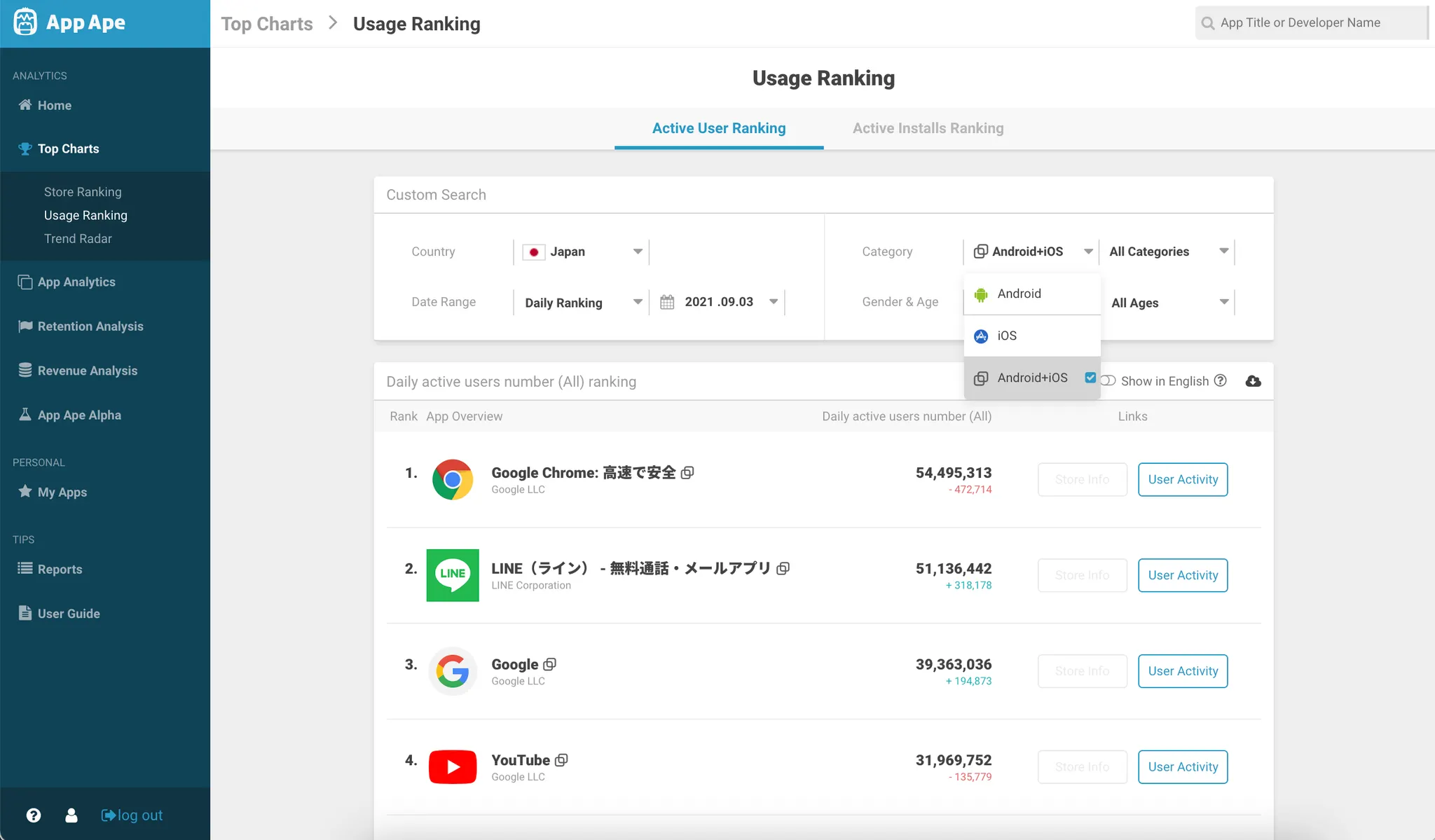Screen dimensions: 1435x840
Task: Choose iOS from platform list
Action: click(1007, 336)
